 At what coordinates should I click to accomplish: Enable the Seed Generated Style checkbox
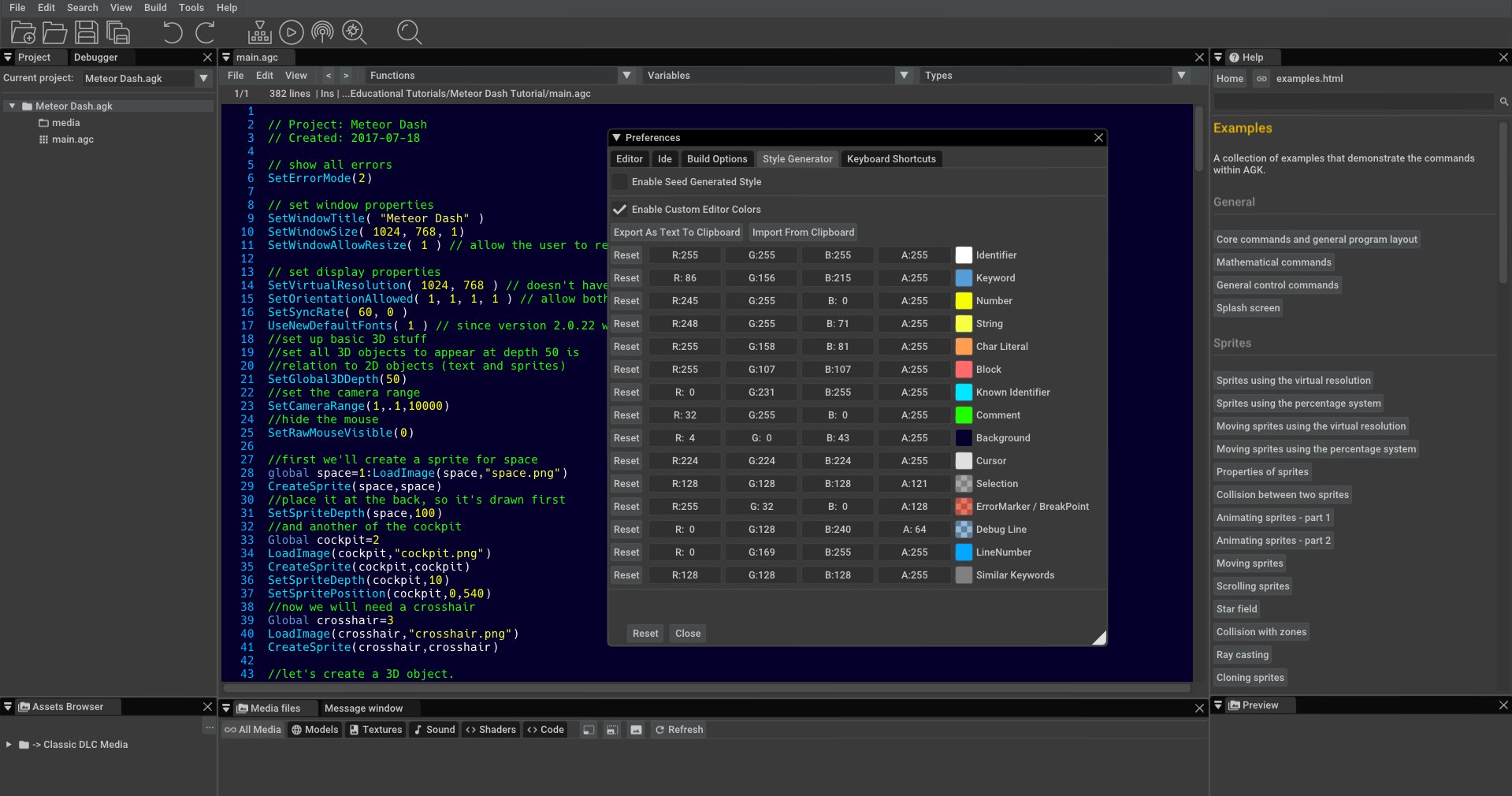(620, 182)
